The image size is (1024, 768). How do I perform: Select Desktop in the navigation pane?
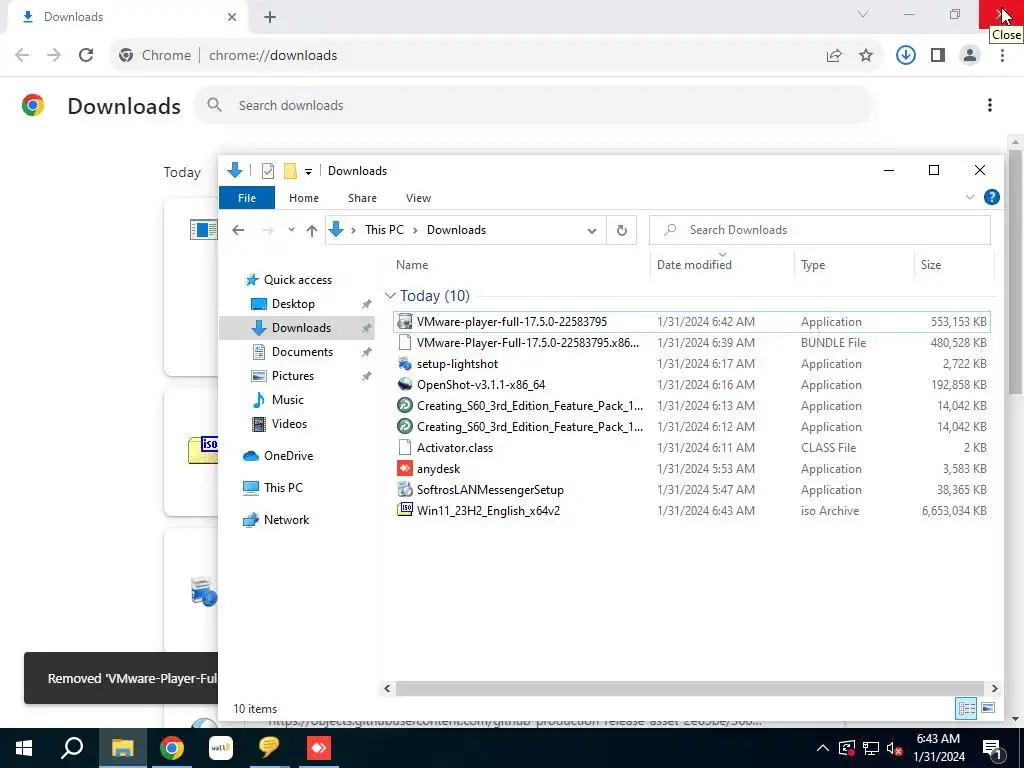click(x=293, y=304)
